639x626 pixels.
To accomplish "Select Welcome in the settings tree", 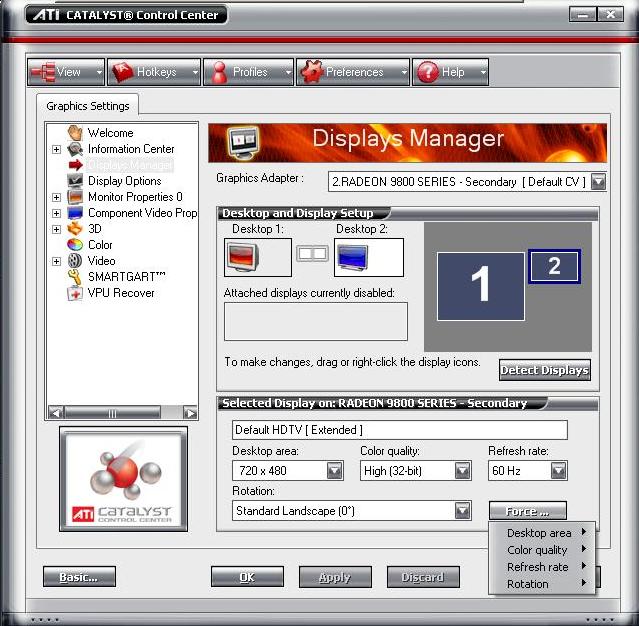I will pos(110,133).
